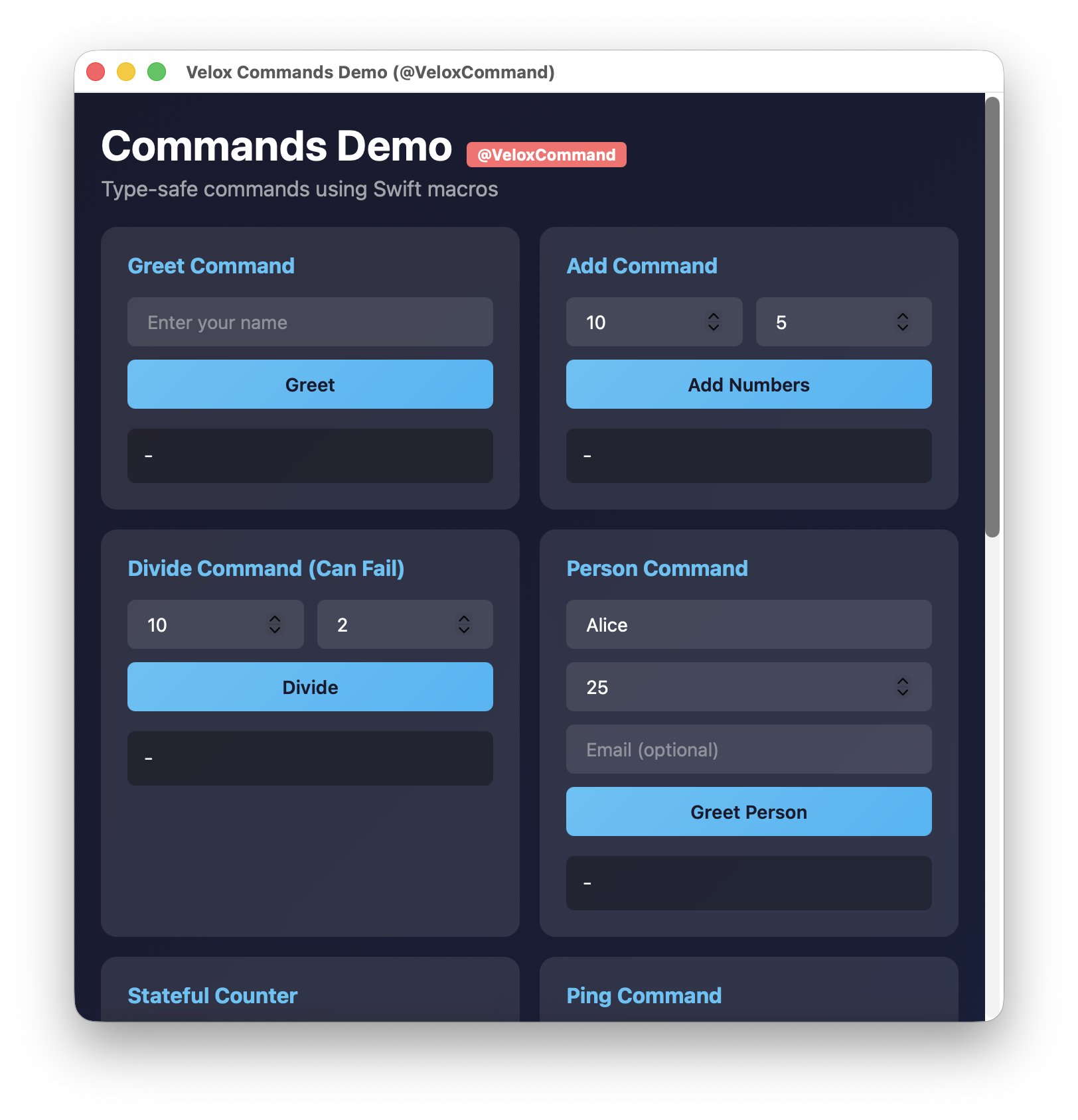Decrease the Divide divisor showing 2
The image size is (1078, 1120).
464,630
